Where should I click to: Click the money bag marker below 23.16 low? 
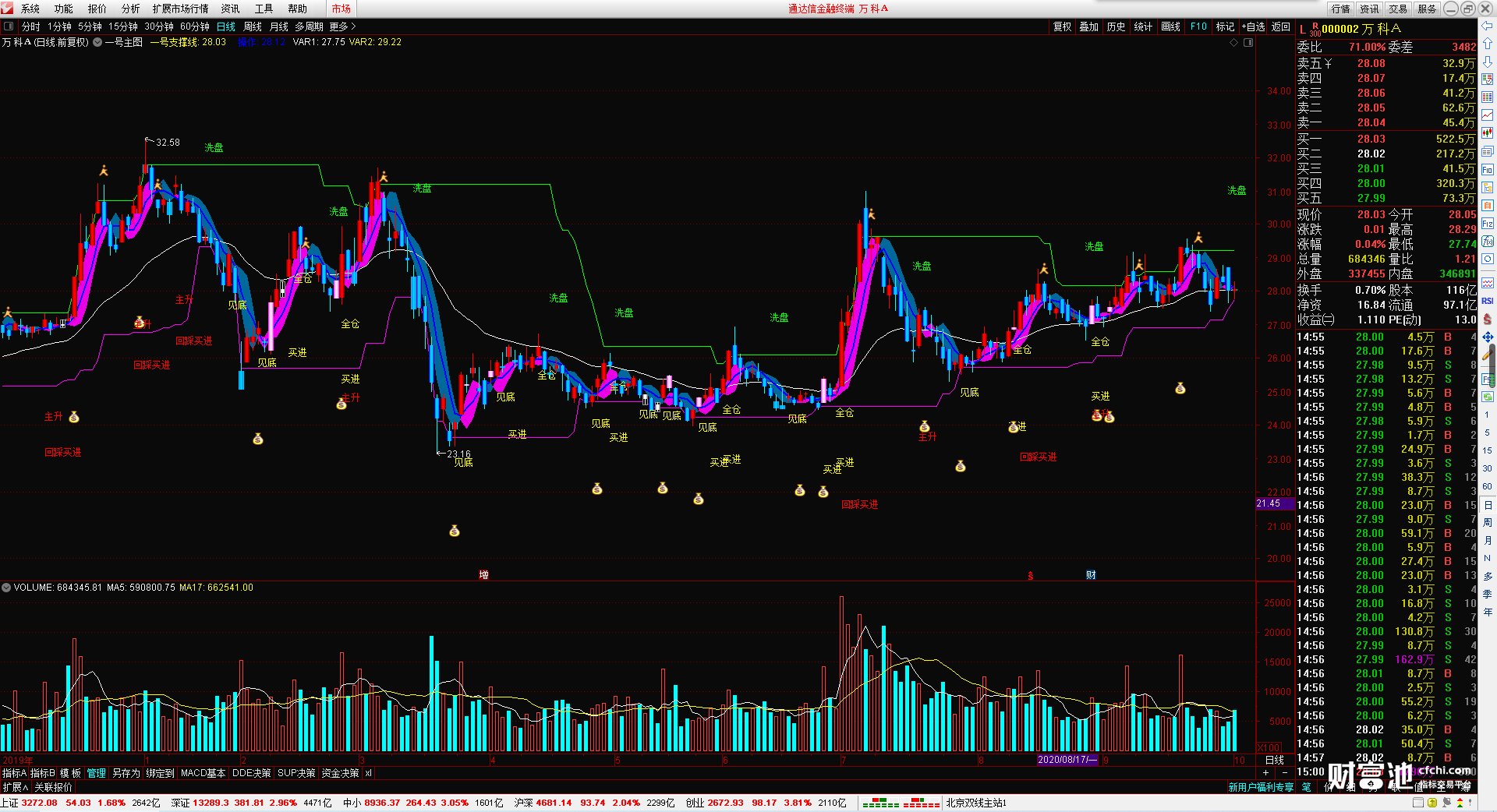[455, 531]
